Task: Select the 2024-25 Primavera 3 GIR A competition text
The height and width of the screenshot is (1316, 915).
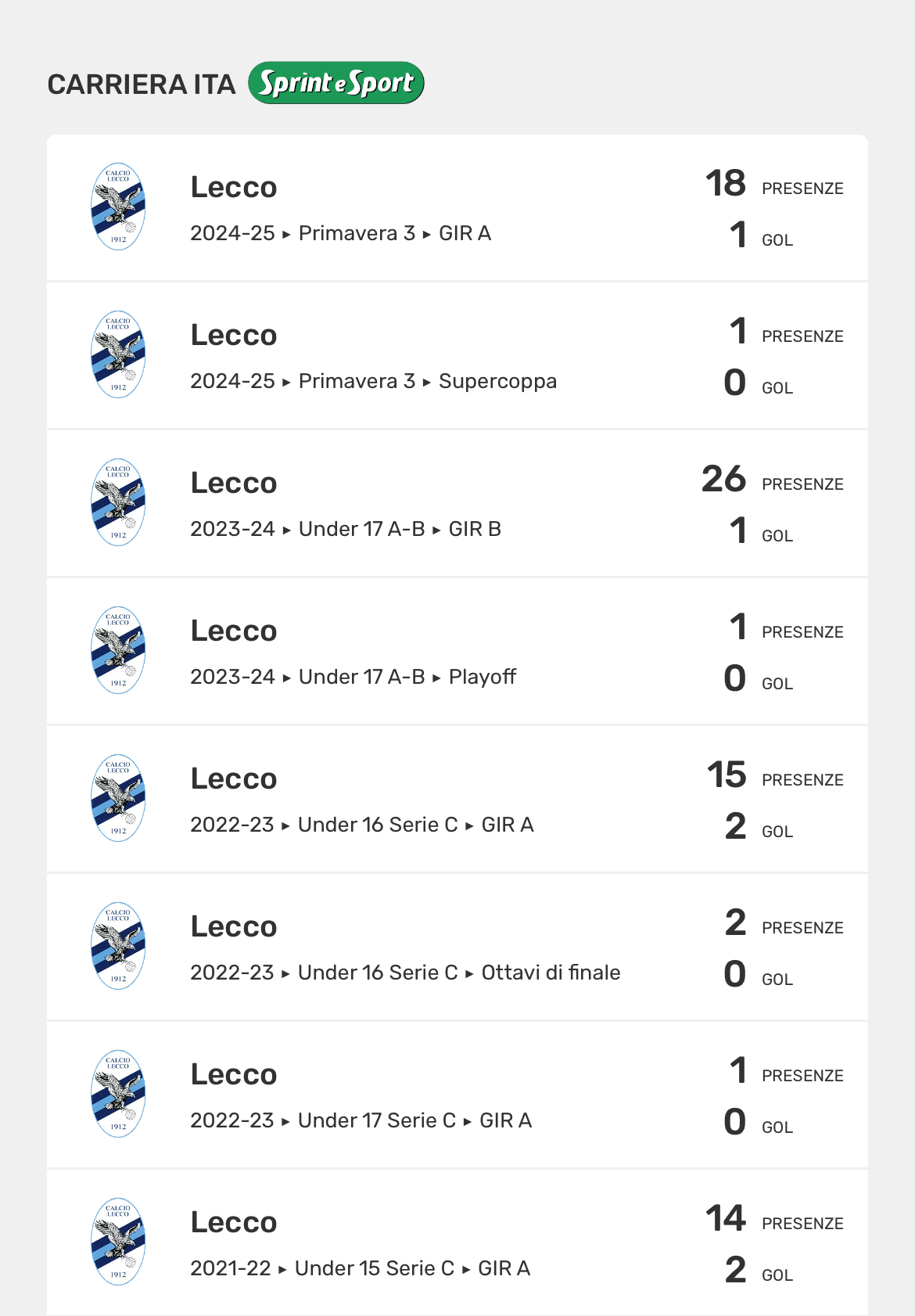Action: (340, 233)
